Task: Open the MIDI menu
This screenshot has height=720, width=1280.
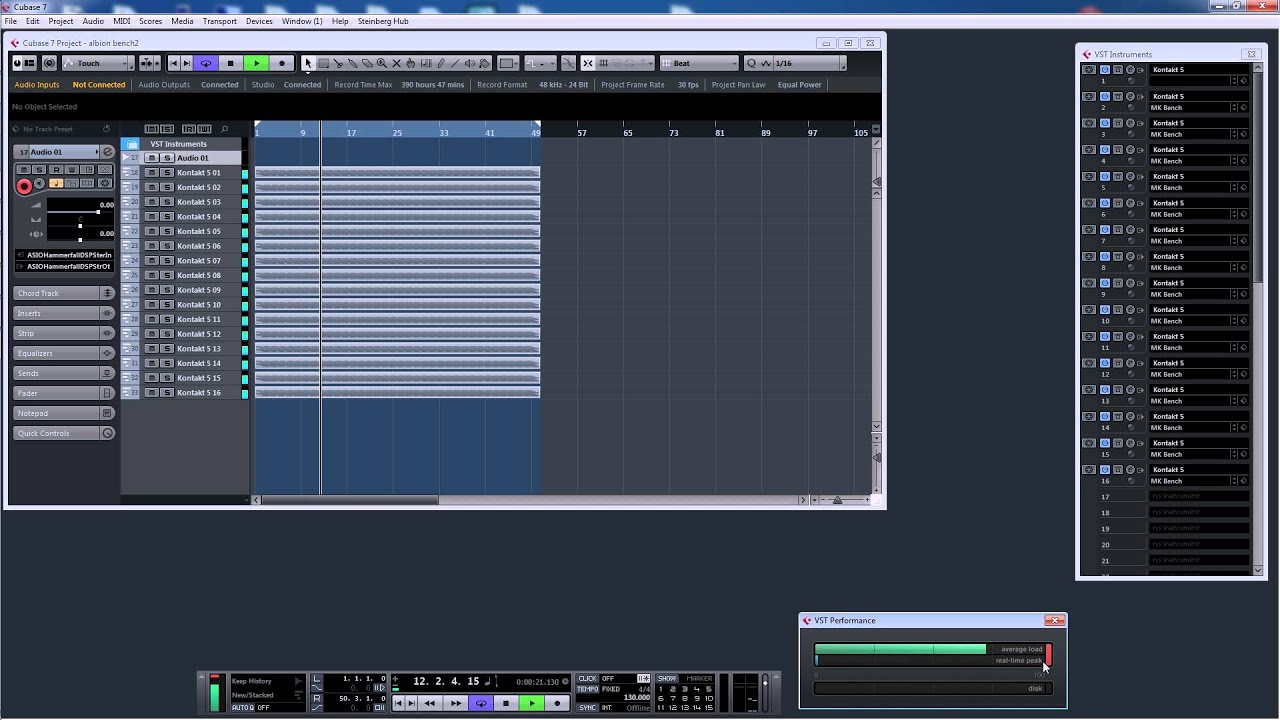Action: (x=121, y=21)
